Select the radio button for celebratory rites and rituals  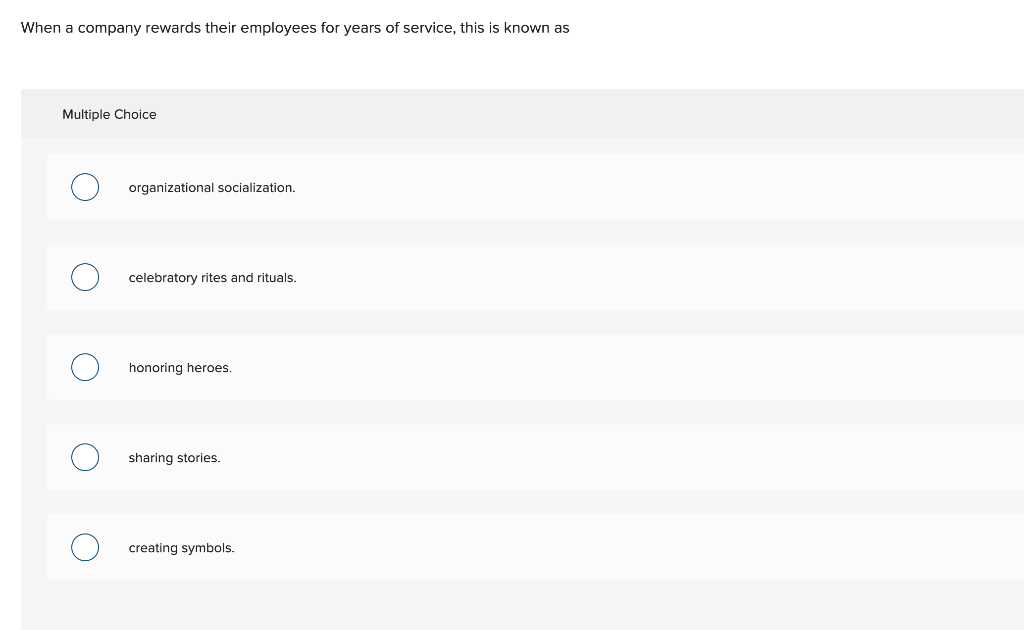point(85,277)
